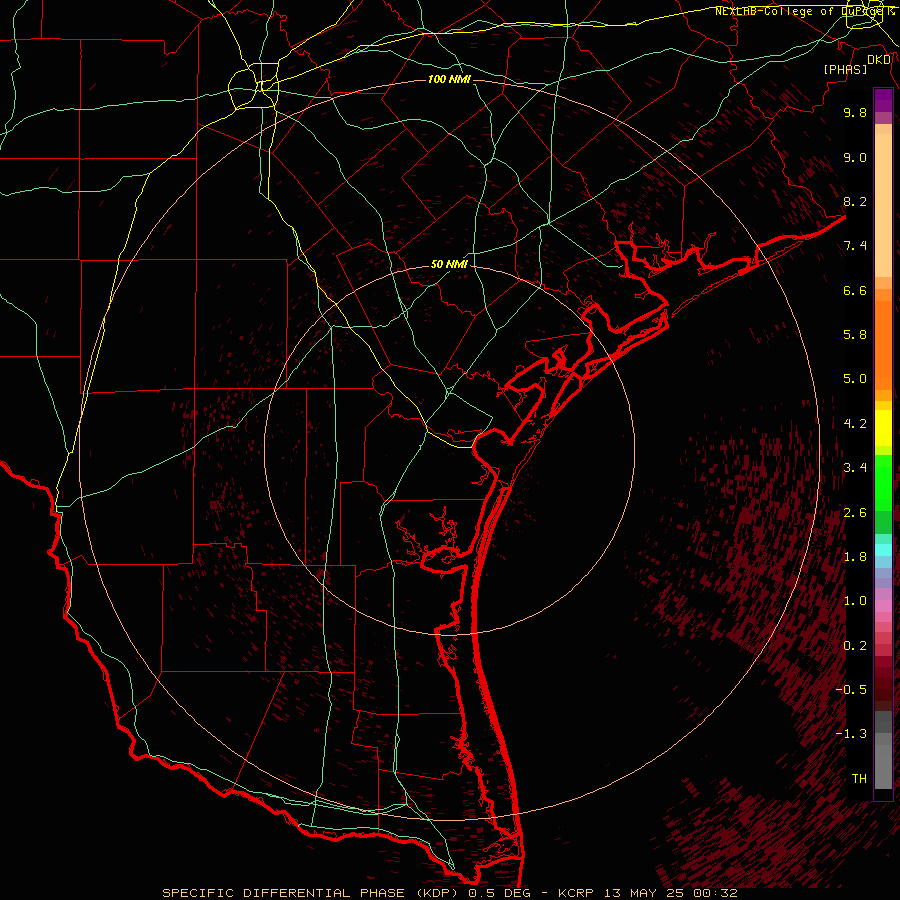900x900 pixels.
Task: Pick the peach segment of the color bar
Action: click(x=883, y=205)
